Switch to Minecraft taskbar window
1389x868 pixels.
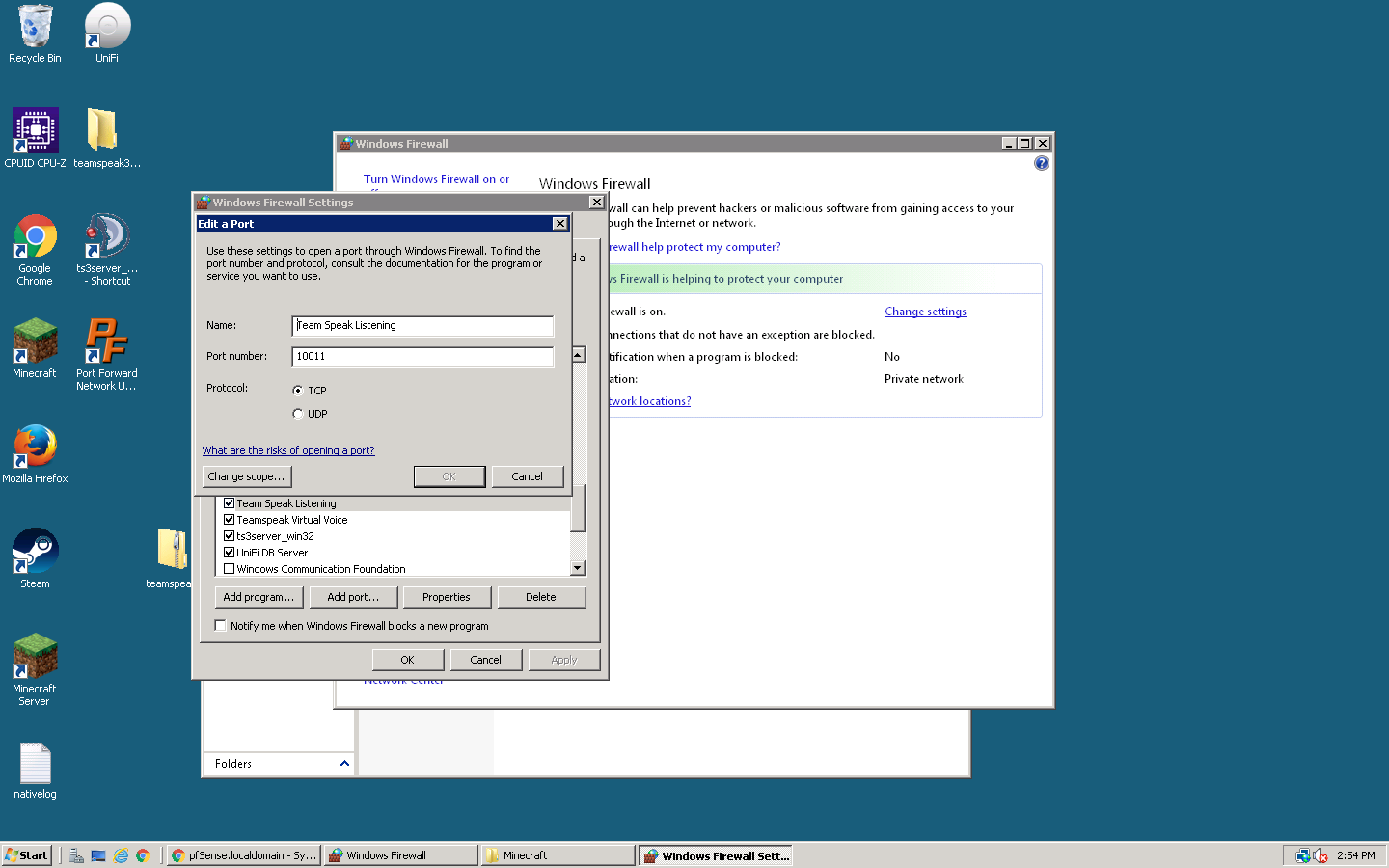[558, 855]
